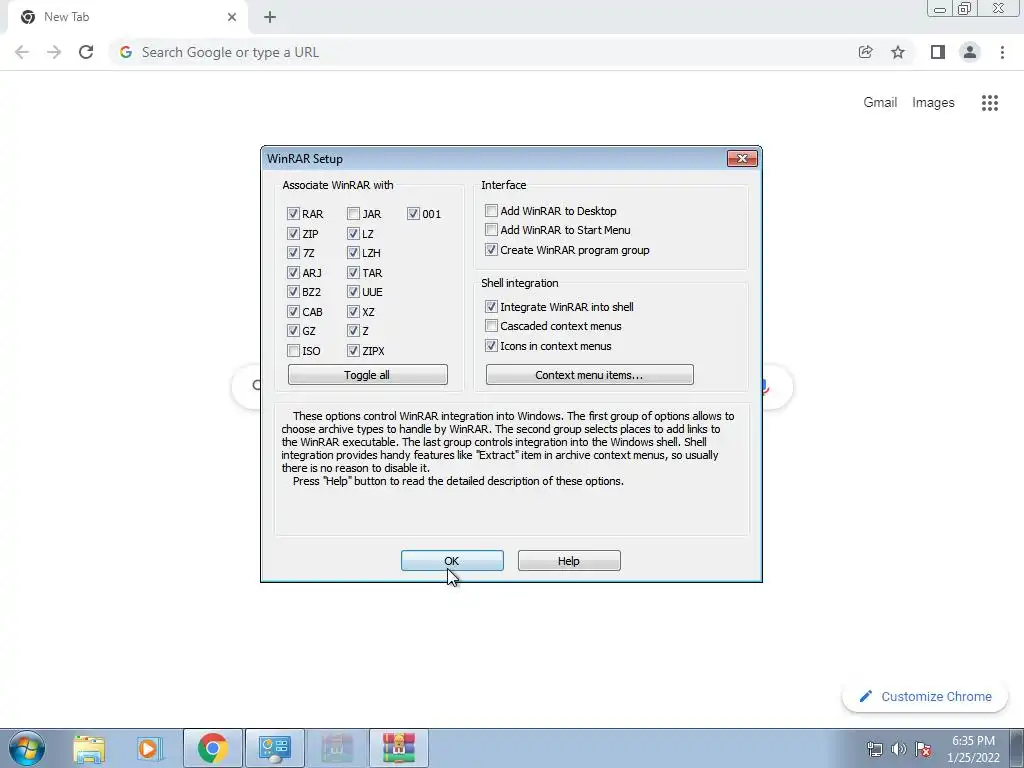Open faded WinRAR installer taskbar icon
1024x768 pixels.
coord(337,748)
